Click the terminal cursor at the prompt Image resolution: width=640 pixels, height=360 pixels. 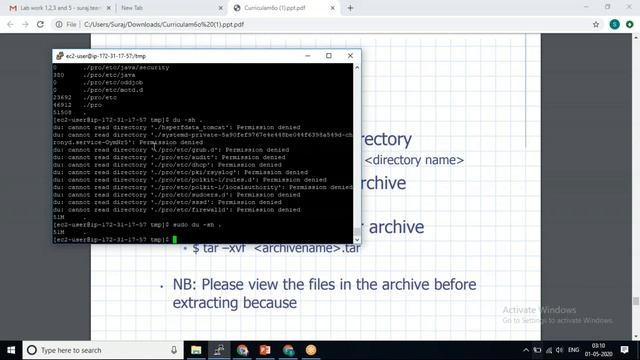[175, 240]
